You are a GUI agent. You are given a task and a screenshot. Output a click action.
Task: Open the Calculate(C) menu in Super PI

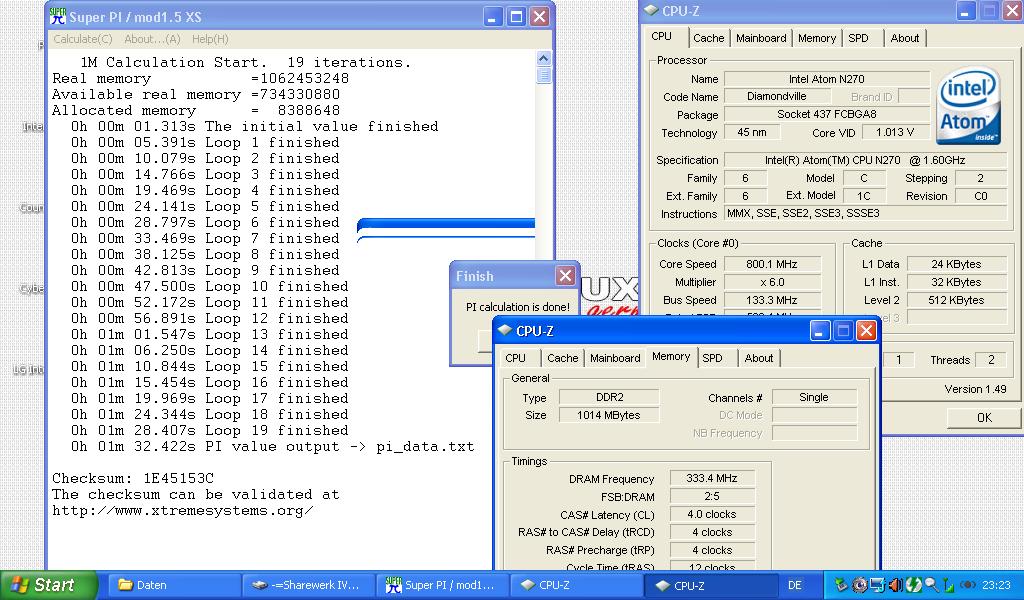point(83,39)
